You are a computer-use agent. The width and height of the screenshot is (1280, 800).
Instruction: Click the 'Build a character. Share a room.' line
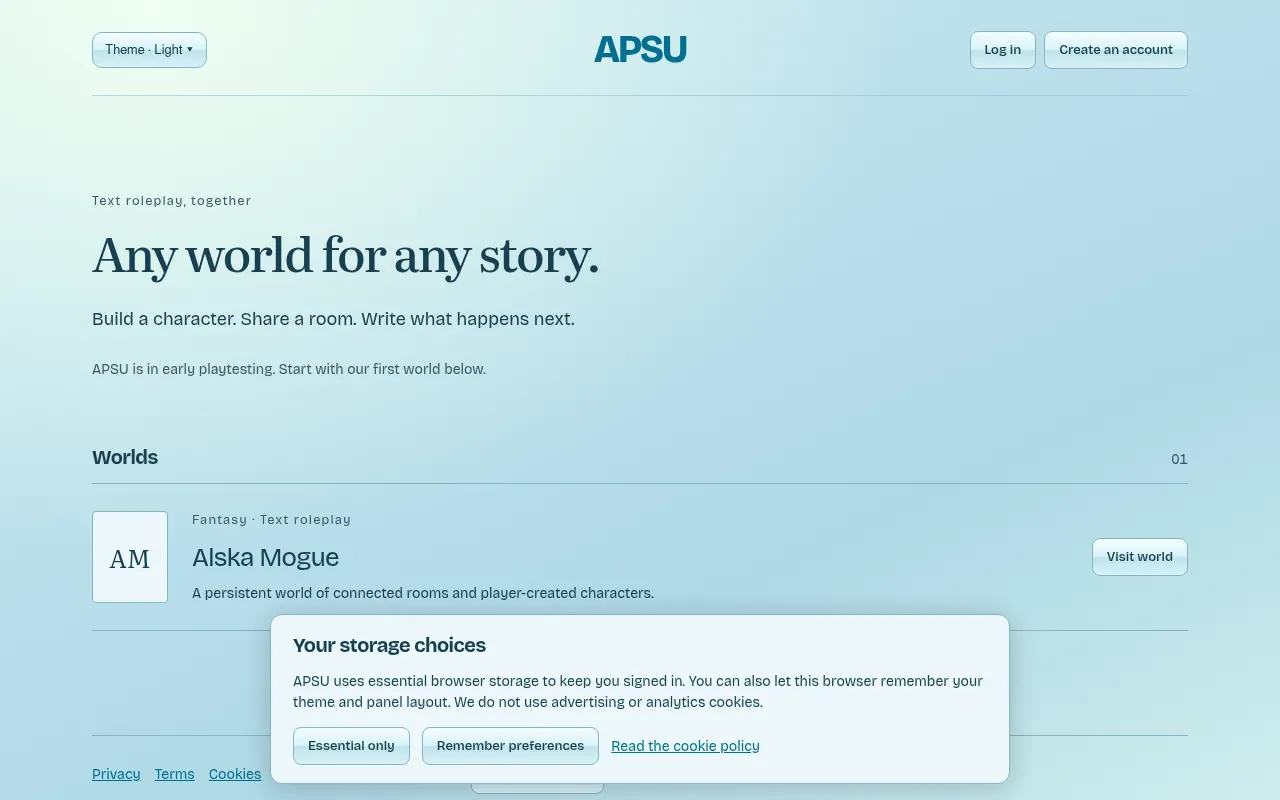click(333, 319)
